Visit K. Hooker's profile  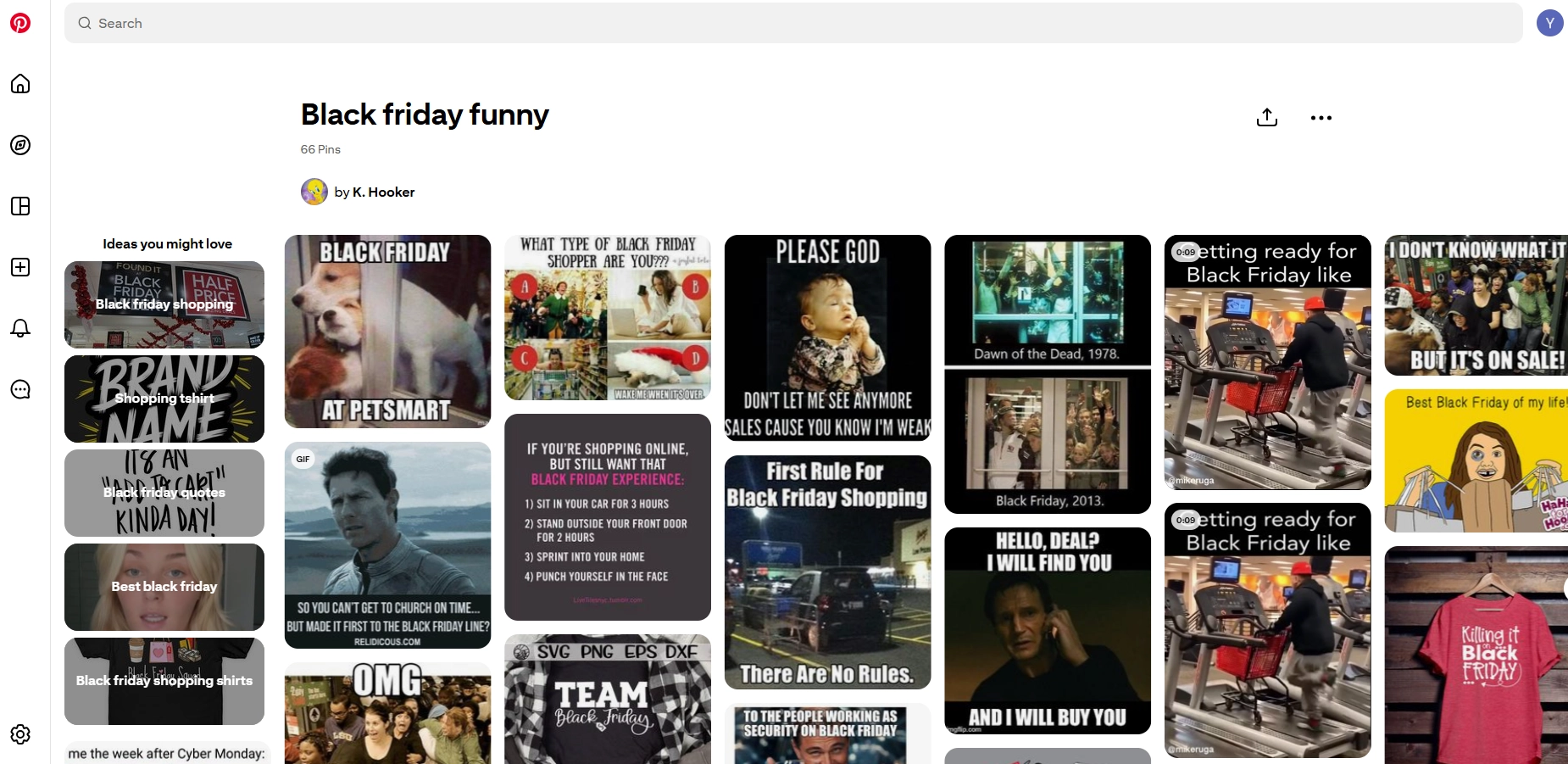(382, 192)
